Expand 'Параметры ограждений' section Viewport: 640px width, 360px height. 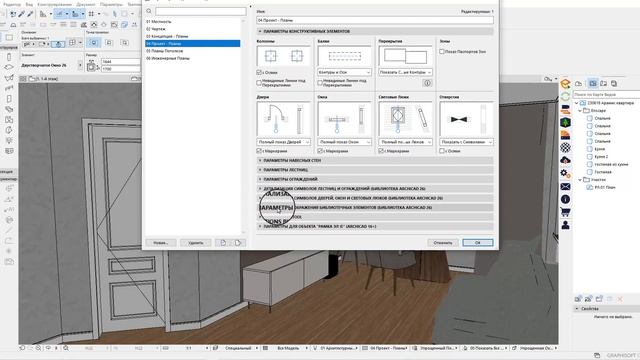[x=375, y=179]
